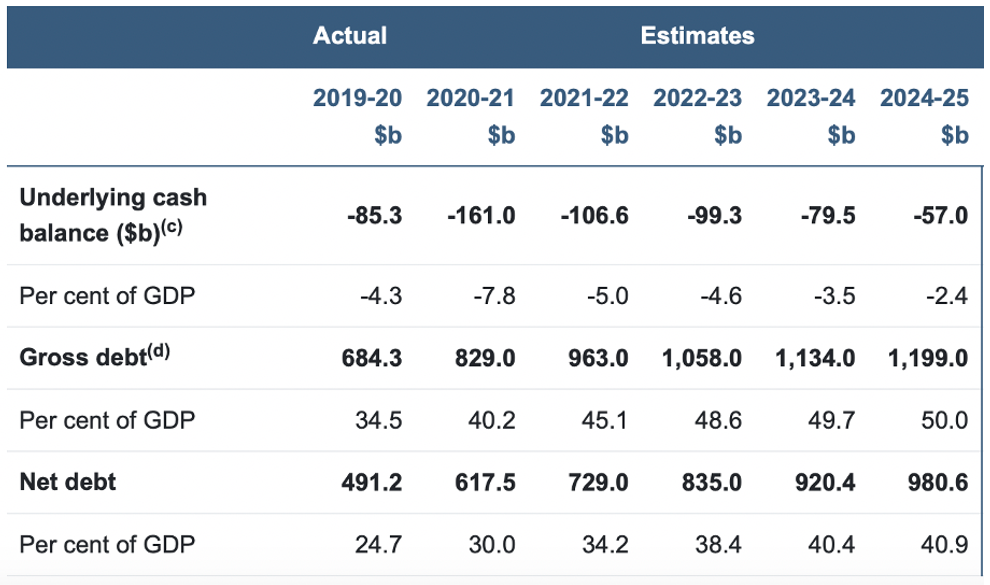Select the 980.6 net debt cell

(x=938, y=483)
